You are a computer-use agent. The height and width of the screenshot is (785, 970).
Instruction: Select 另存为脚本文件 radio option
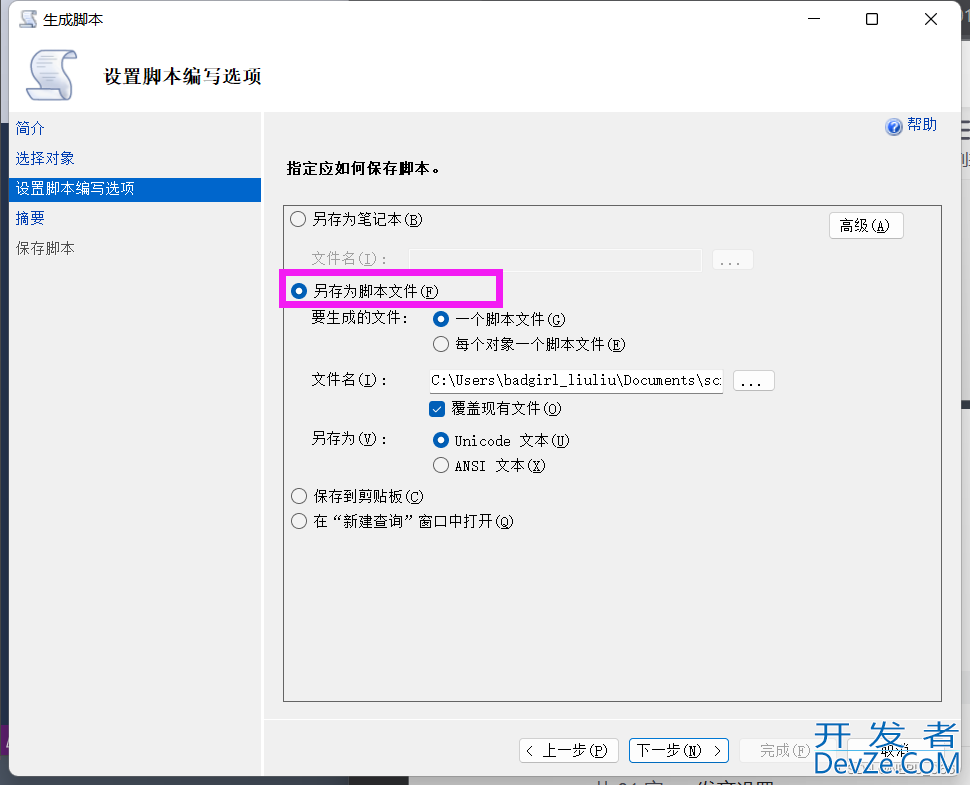coord(299,291)
